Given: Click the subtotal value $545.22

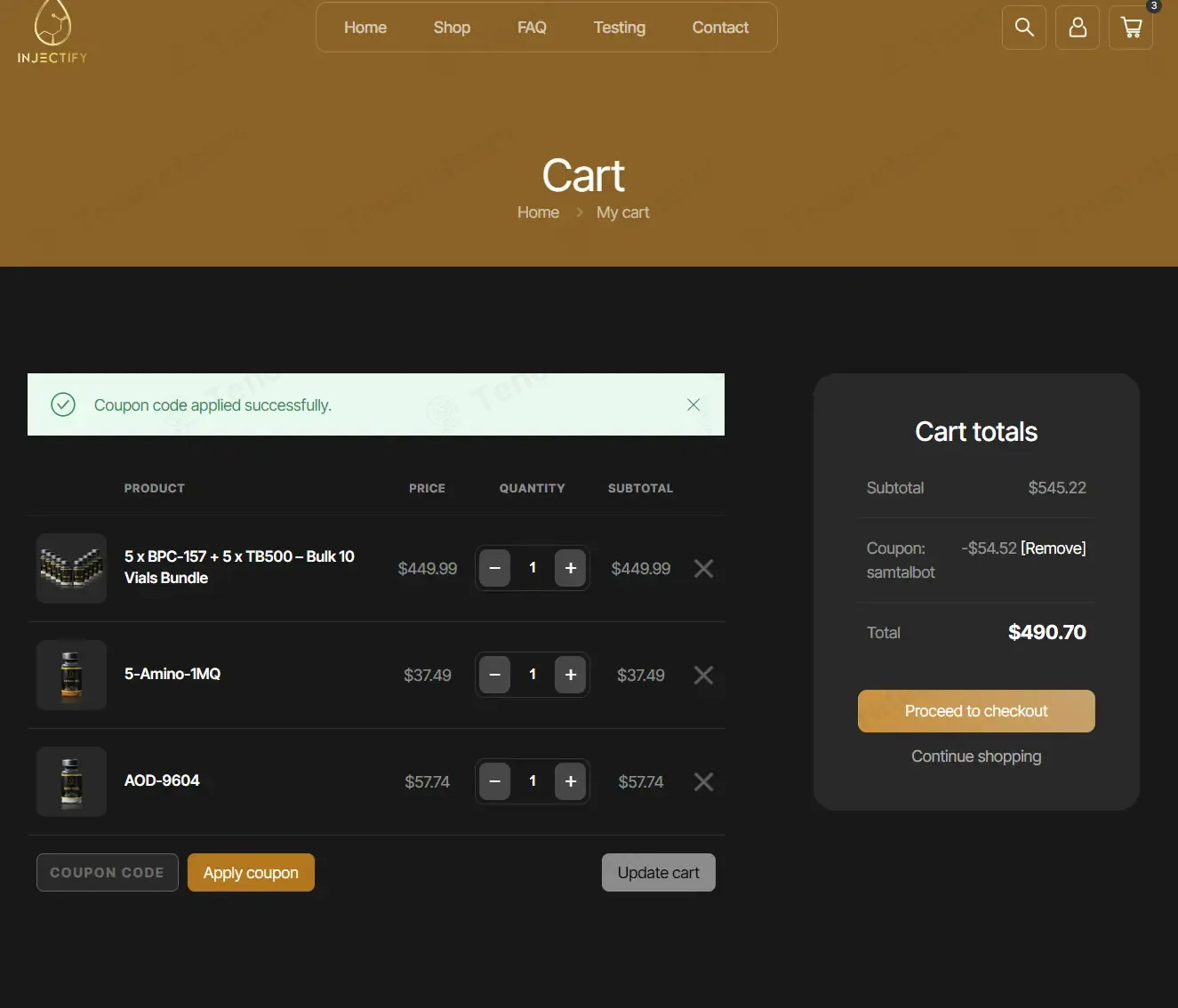Looking at the screenshot, I should coord(1057,488).
